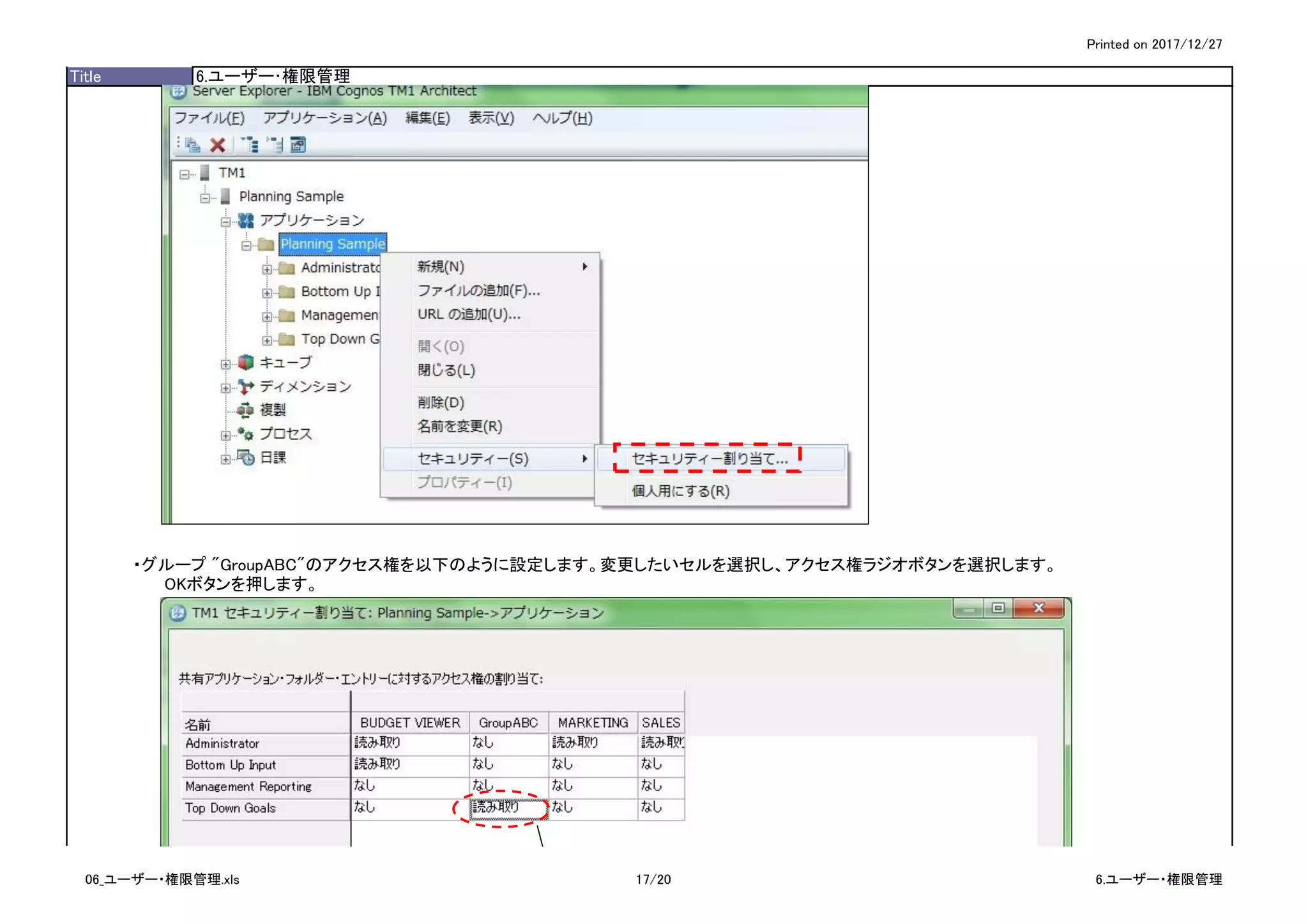
Task: Click the security dialog title bar icon
Action: click(178, 614)
